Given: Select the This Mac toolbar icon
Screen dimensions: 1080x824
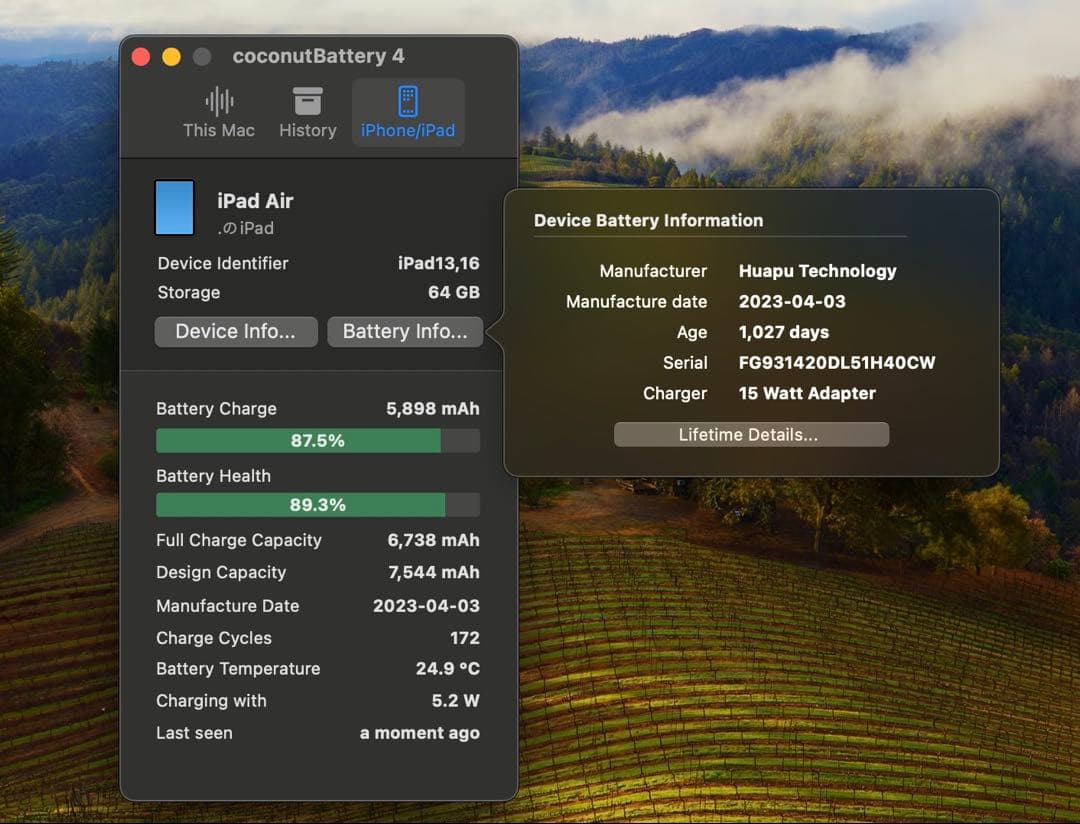Looking at the screenshot, I should point(218,110).
